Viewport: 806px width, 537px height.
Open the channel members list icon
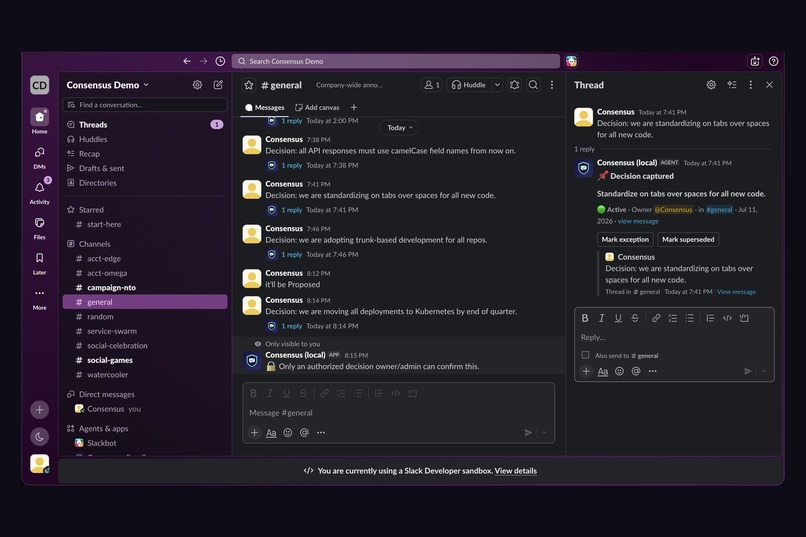pos(431,85)
